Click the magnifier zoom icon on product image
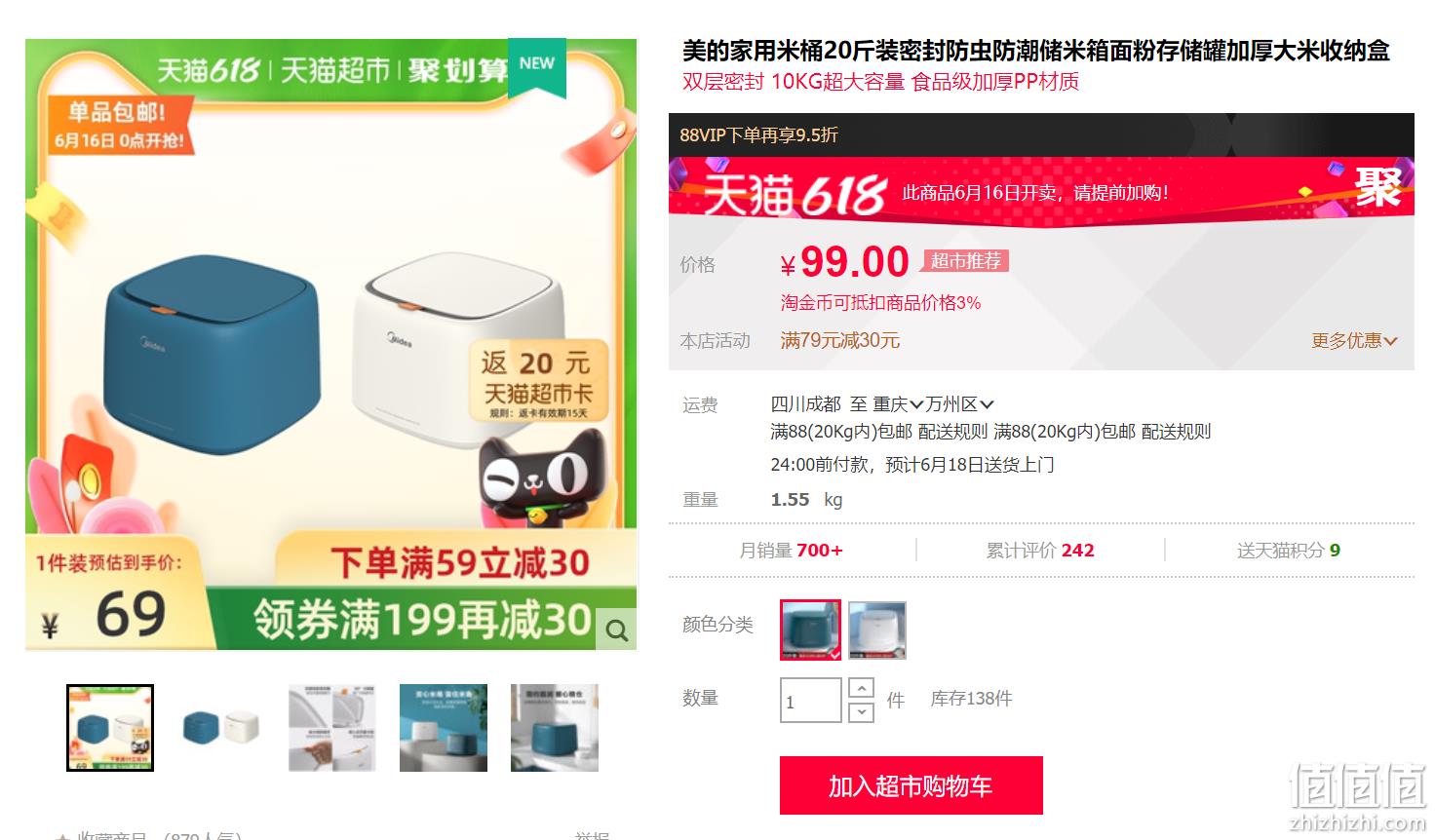 [x=616, y=630]
